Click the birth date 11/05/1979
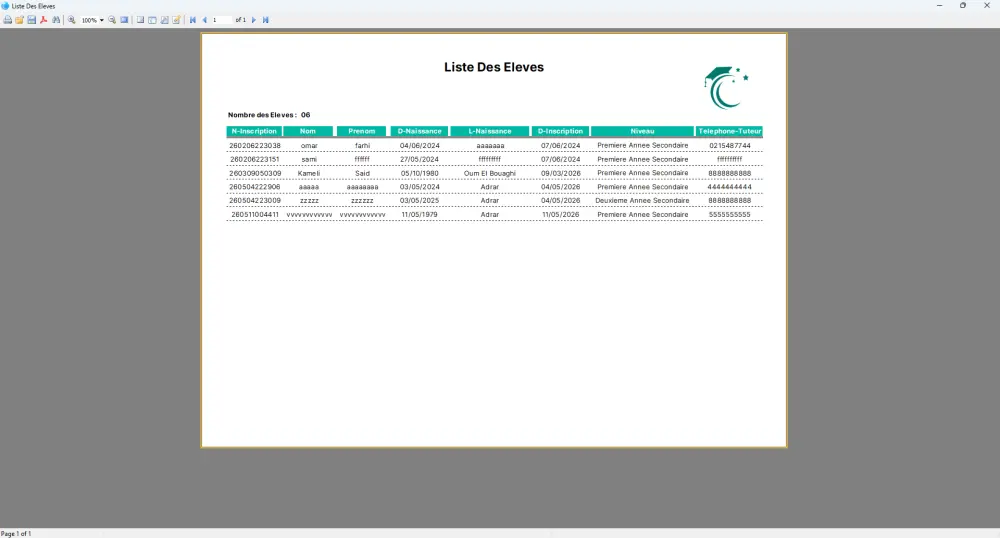1000x538 pixels. [x=420, y=215]
